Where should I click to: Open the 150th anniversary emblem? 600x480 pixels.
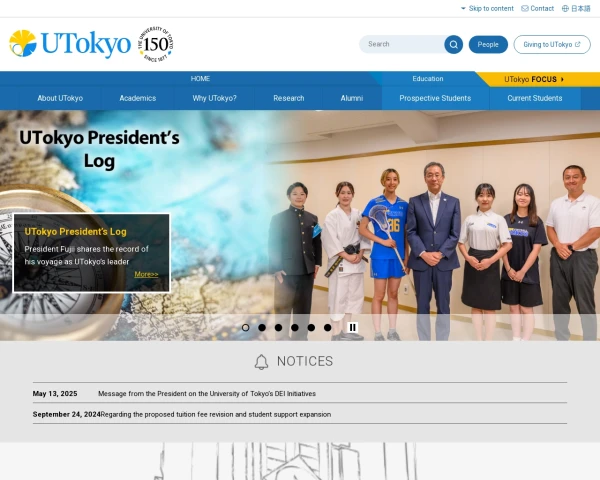pos(156,44)
